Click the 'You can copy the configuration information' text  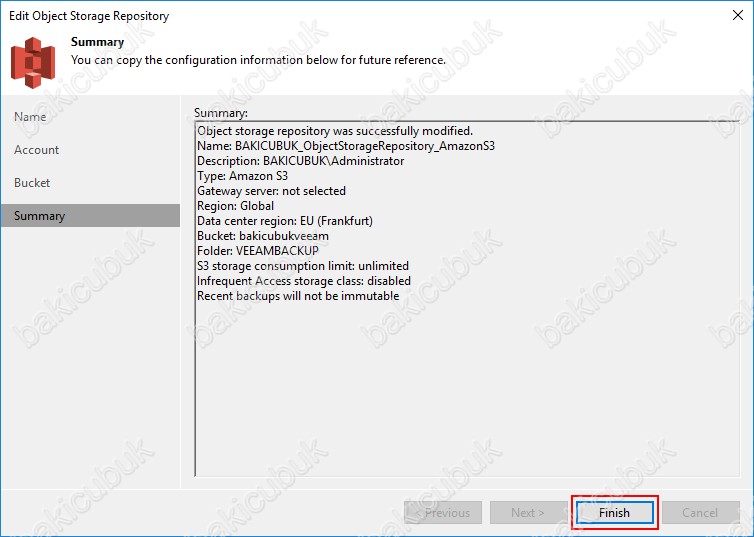point(258,60)
